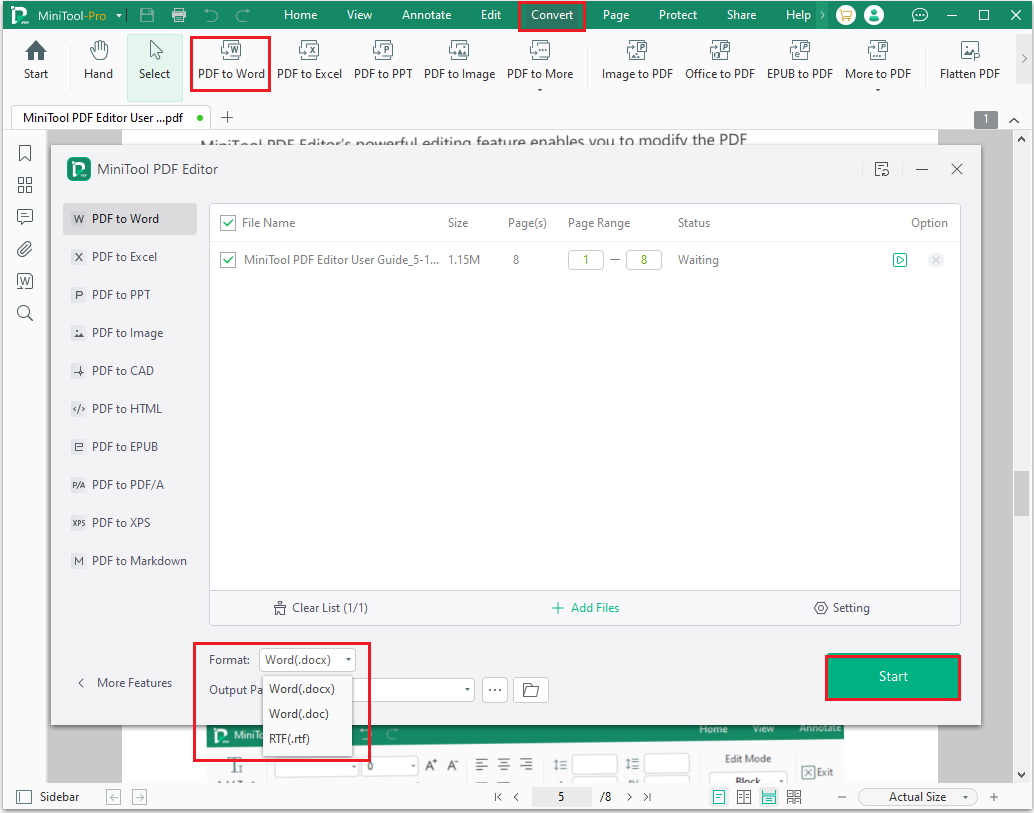
Task: Remove listed file with the X icon
Action: pos(935,260)
